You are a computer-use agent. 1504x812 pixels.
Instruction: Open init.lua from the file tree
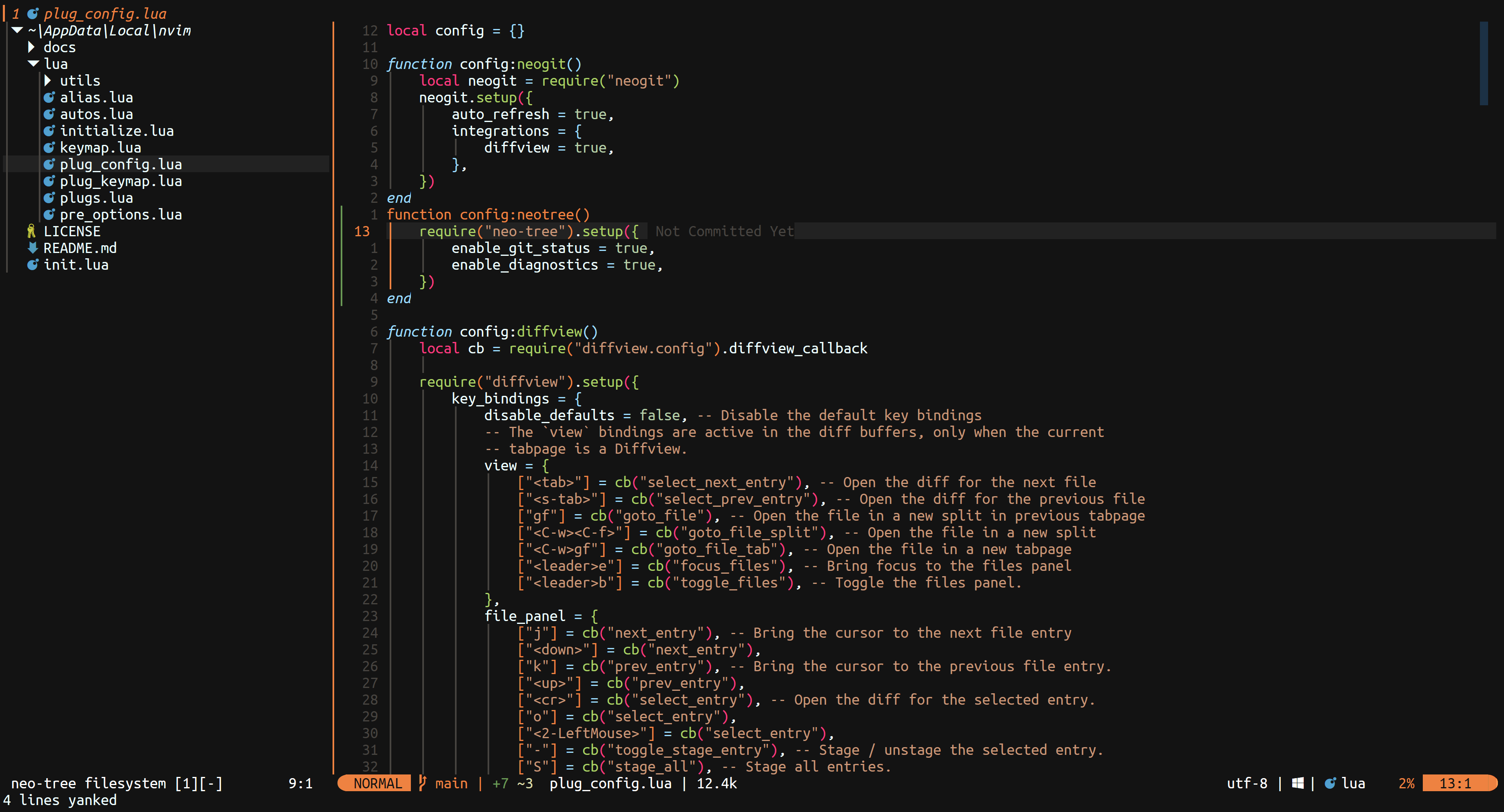coord(76,265)
